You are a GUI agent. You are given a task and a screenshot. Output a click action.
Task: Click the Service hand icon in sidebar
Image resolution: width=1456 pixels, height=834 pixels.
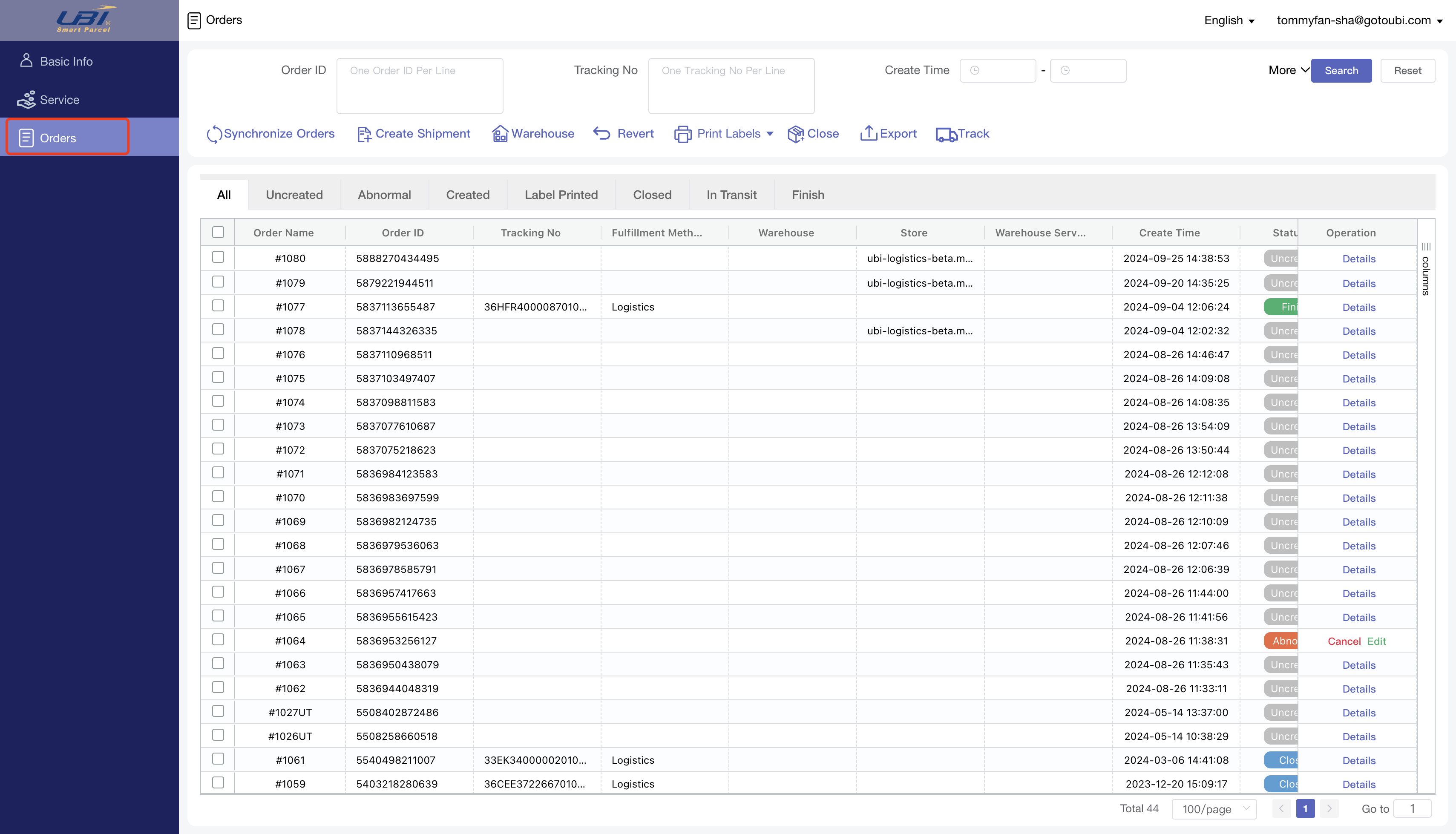click(26, 100)
